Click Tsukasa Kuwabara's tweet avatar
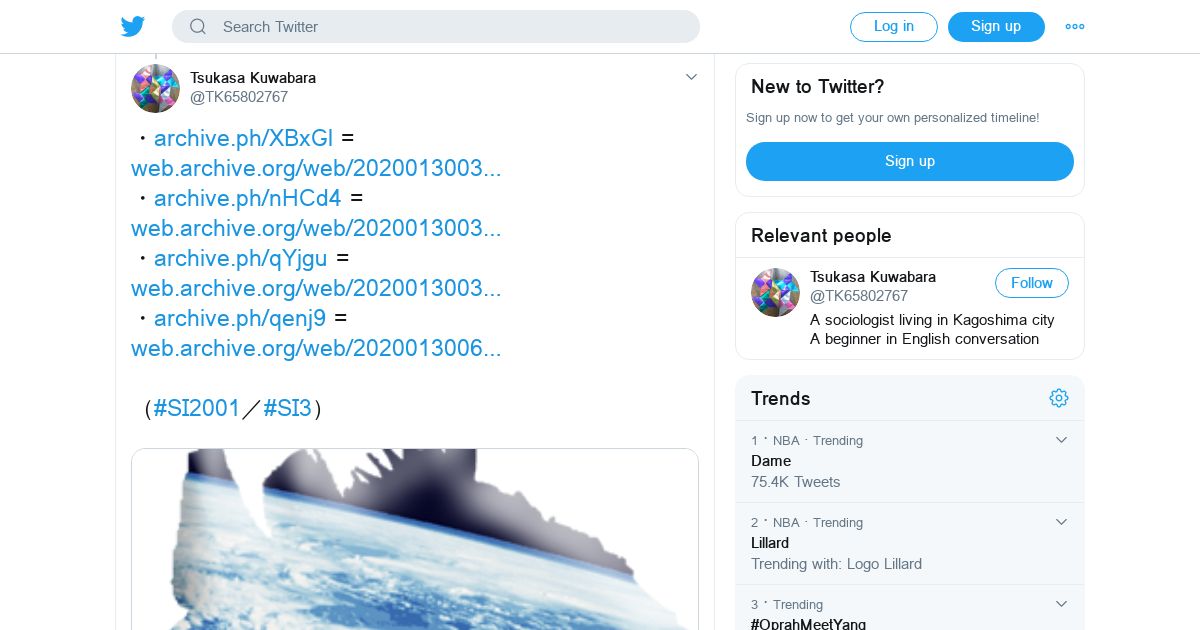The width and height of the screenshot is (1200, 630). [x=155, y=88]
